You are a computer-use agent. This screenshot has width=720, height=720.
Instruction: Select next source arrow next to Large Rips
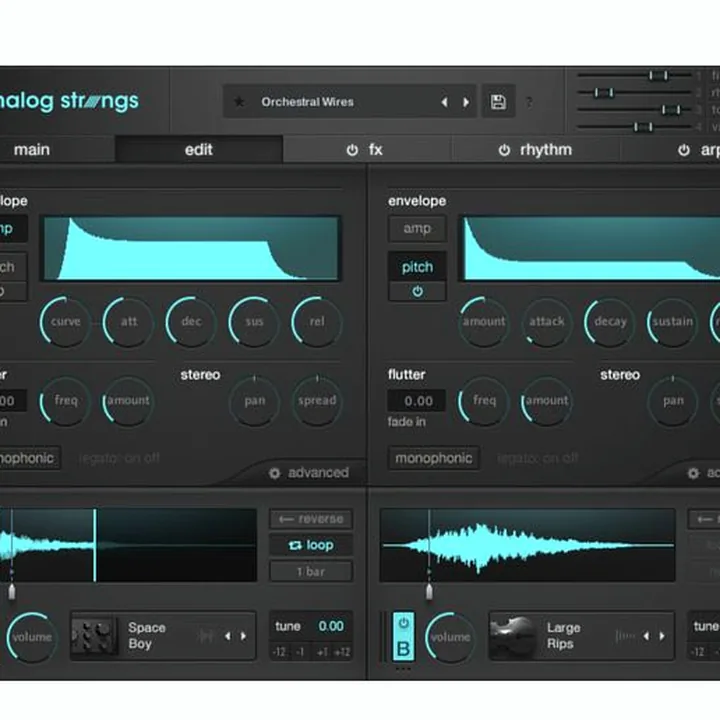(x=662, y=636)
